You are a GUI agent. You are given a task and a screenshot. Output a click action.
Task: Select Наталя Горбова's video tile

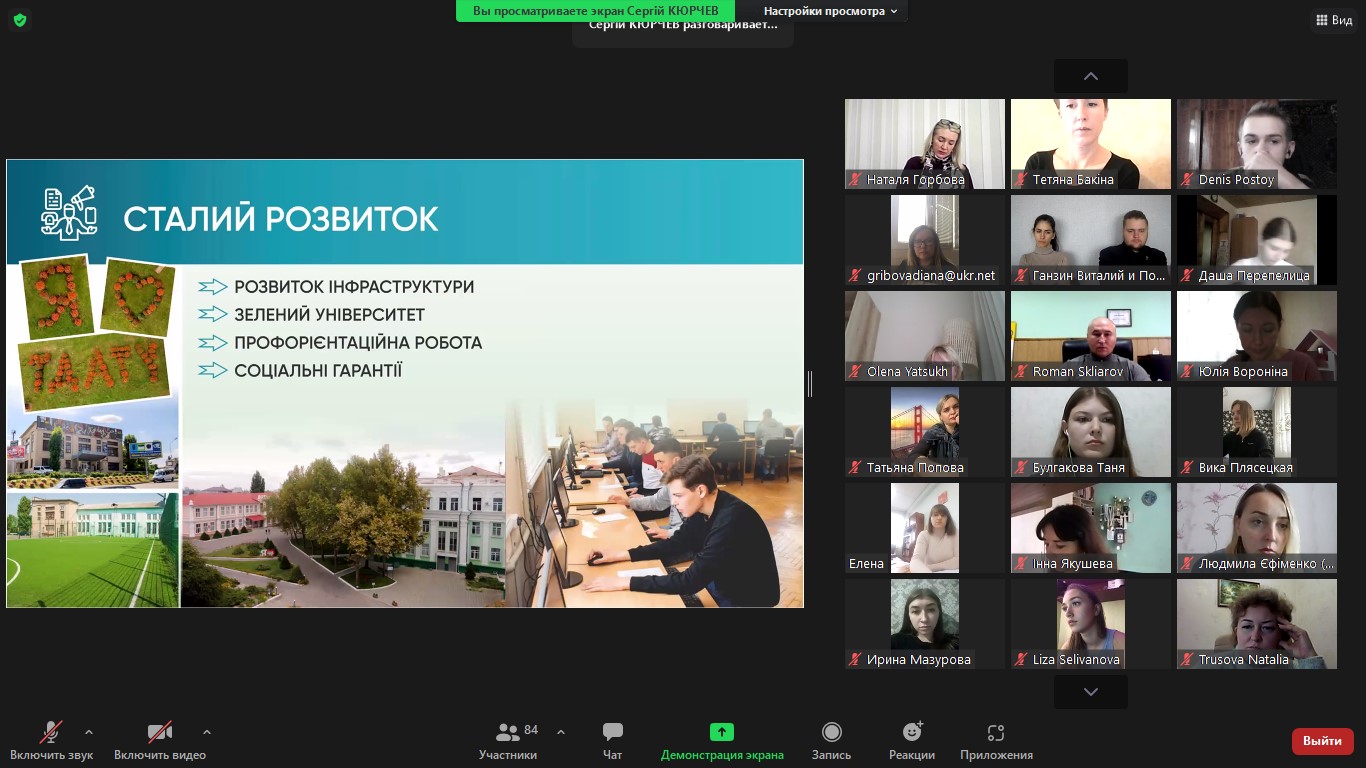click(x=925, y=144)
